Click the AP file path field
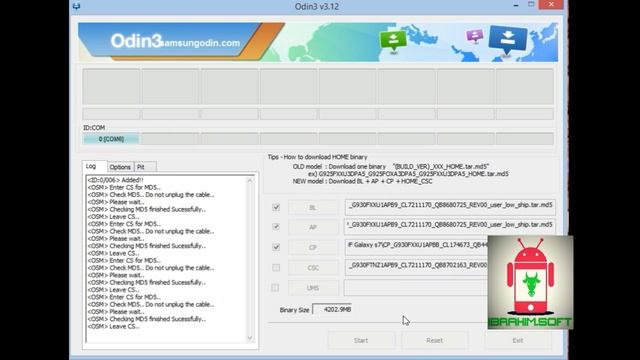The height and width of the screenshot is (360, 640). click(450, 227)
